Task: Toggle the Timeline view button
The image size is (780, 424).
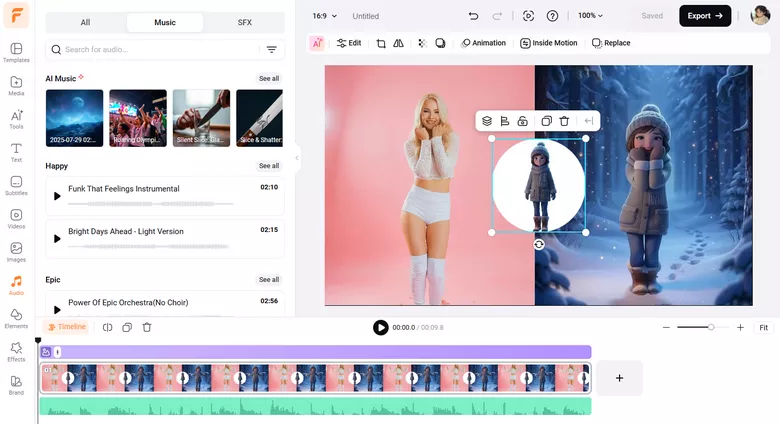Action: point(67,327)
